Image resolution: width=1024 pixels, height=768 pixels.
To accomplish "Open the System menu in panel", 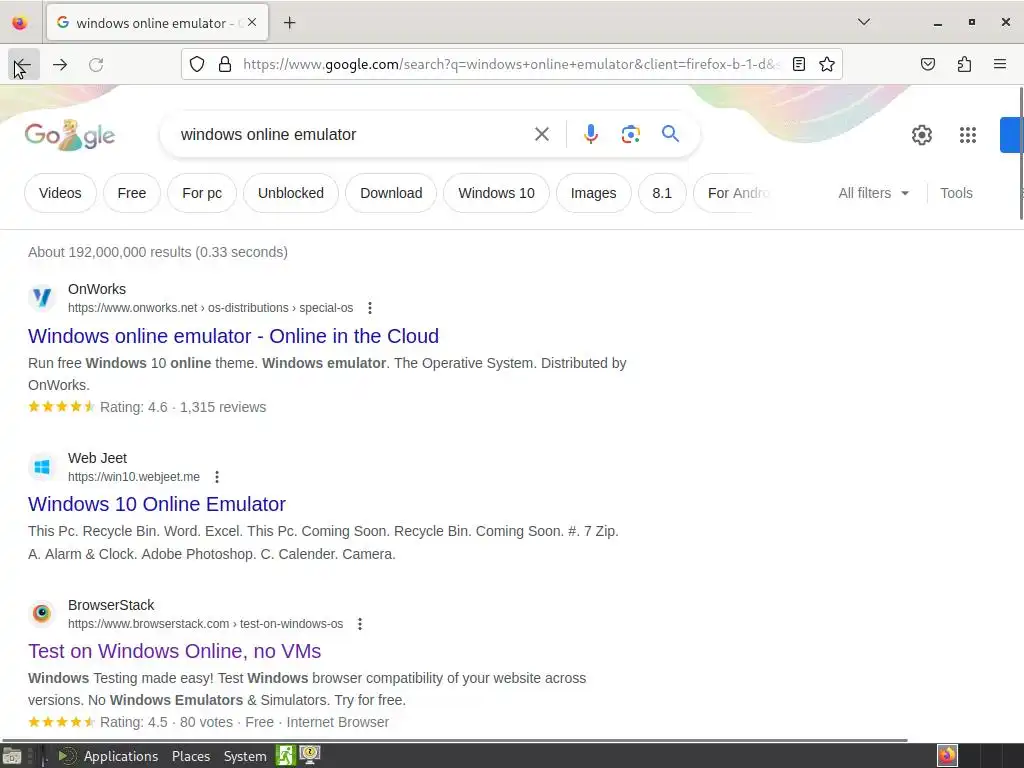I will pos(245,756).
